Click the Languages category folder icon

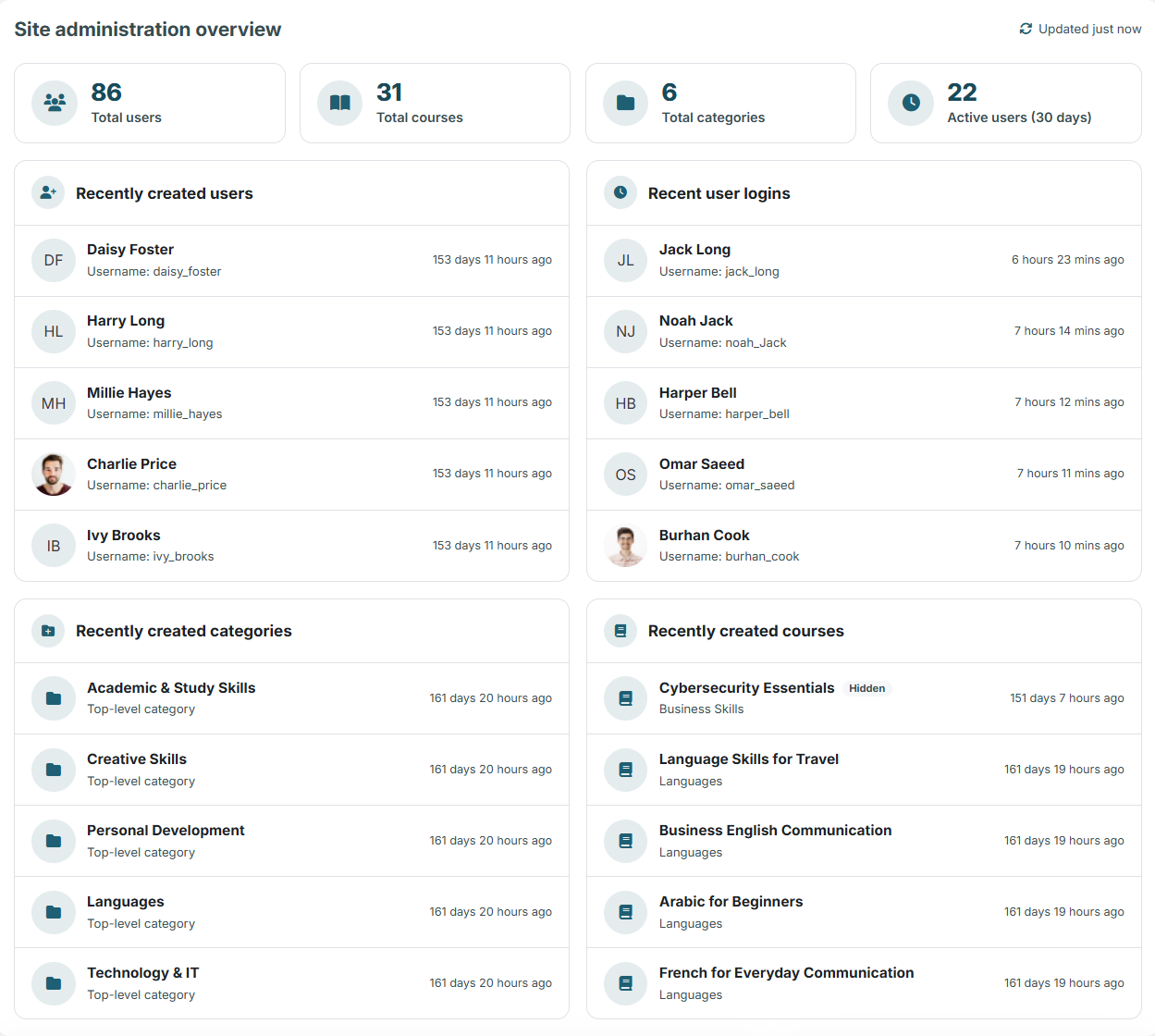click(54, 912)
